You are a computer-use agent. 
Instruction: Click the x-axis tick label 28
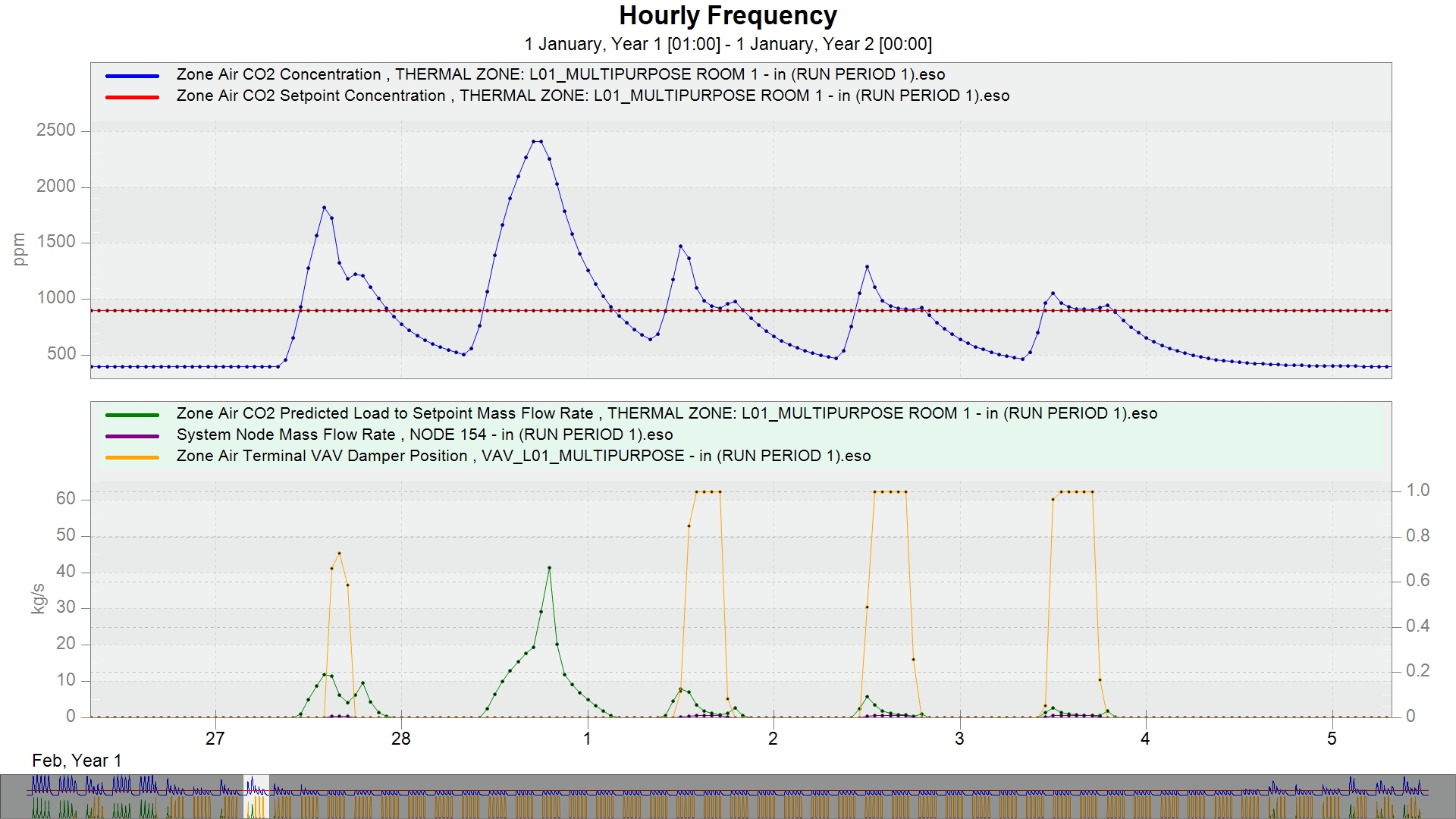(x=401, y=739)
